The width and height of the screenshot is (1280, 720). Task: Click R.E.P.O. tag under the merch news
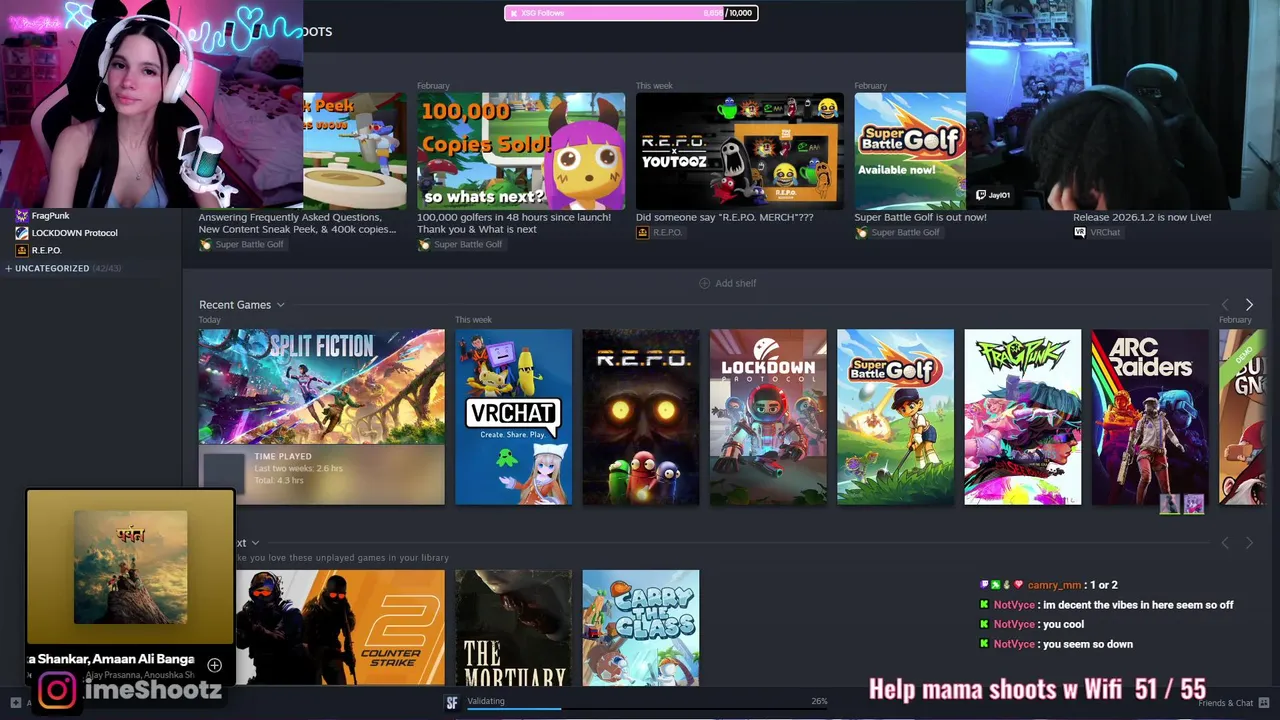[659, 233]
